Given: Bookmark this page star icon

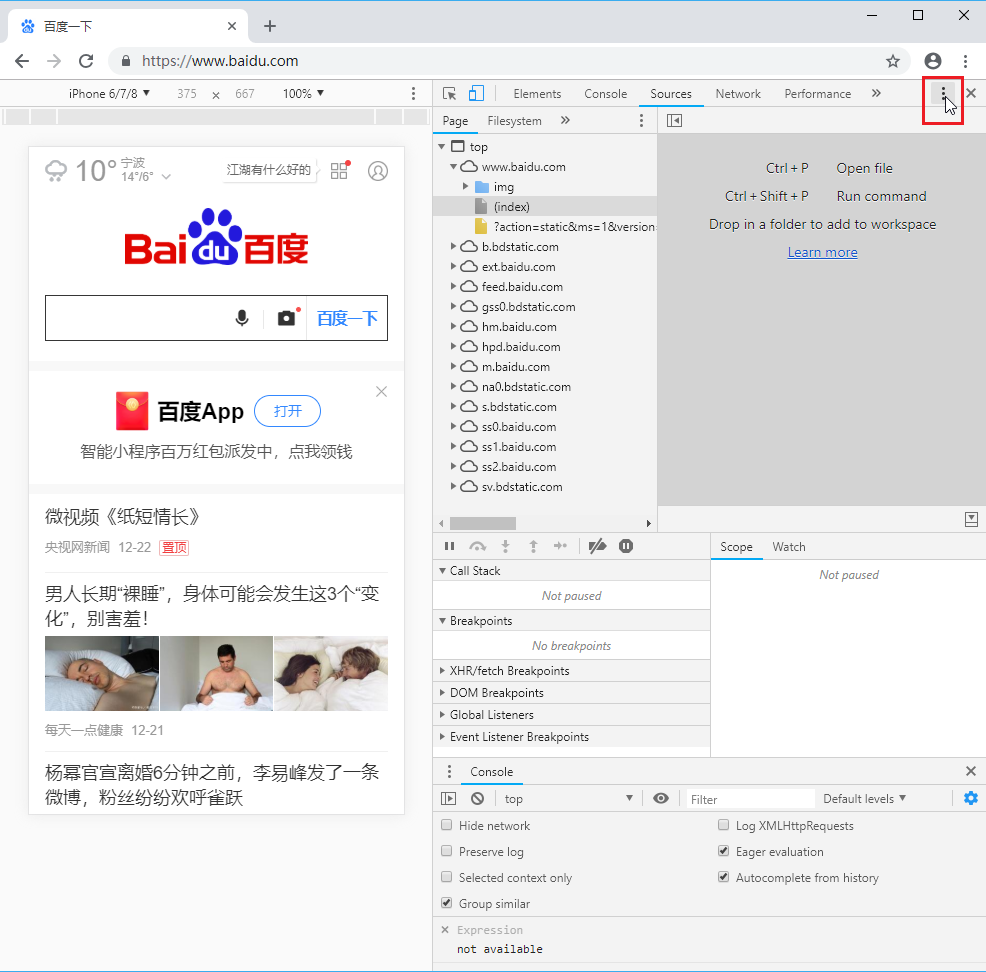Looking at the screenshot, I should [893, 61].
